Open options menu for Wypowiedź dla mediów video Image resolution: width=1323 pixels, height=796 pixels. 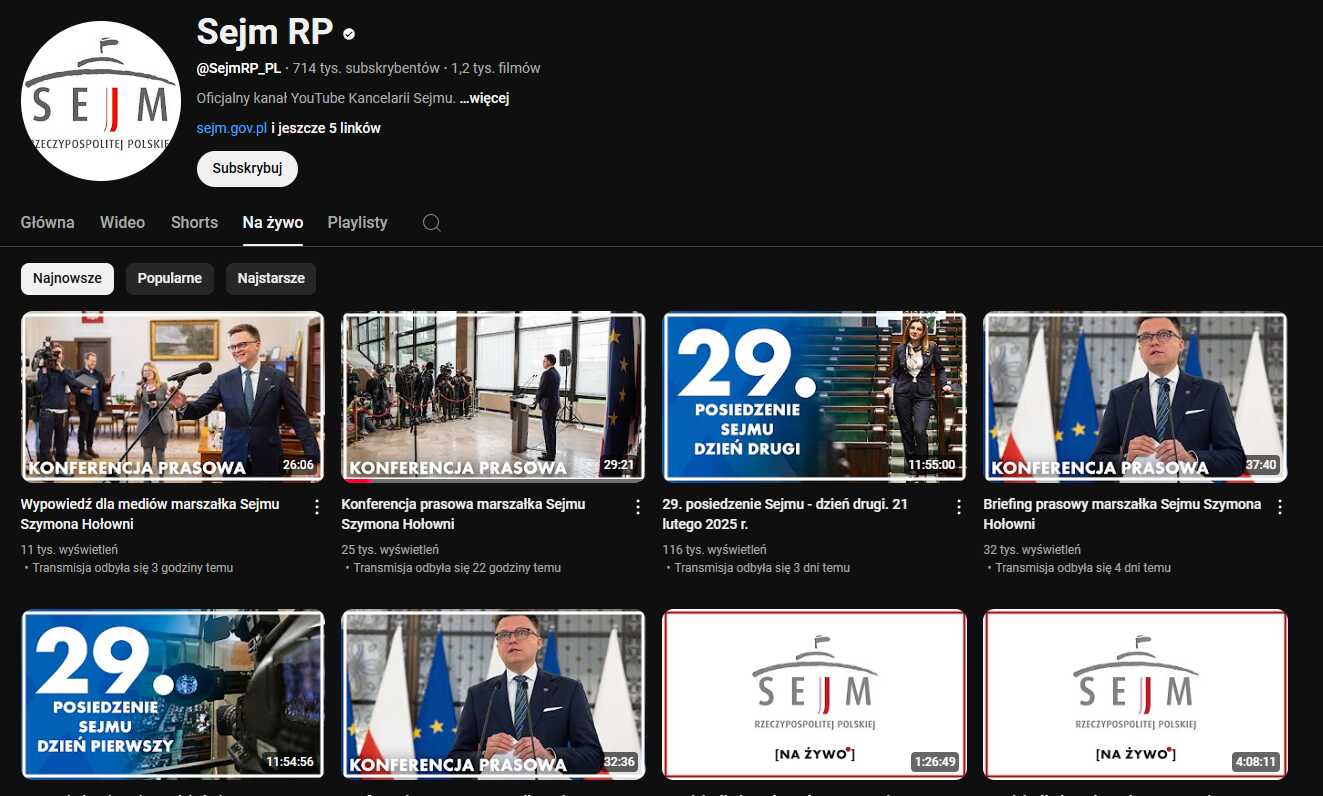(x=317, y=507)
